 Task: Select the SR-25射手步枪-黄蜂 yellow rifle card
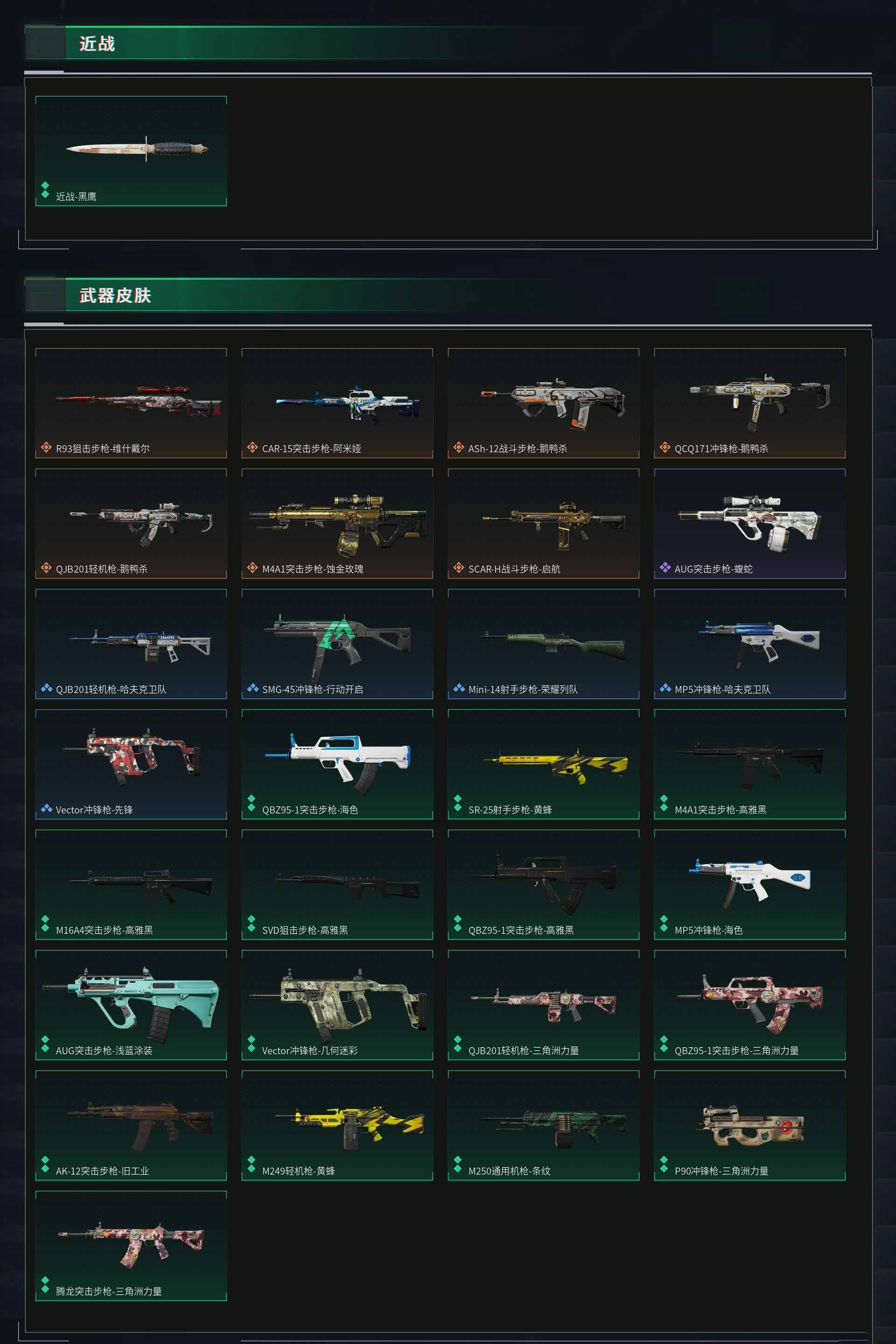point(543,764)
